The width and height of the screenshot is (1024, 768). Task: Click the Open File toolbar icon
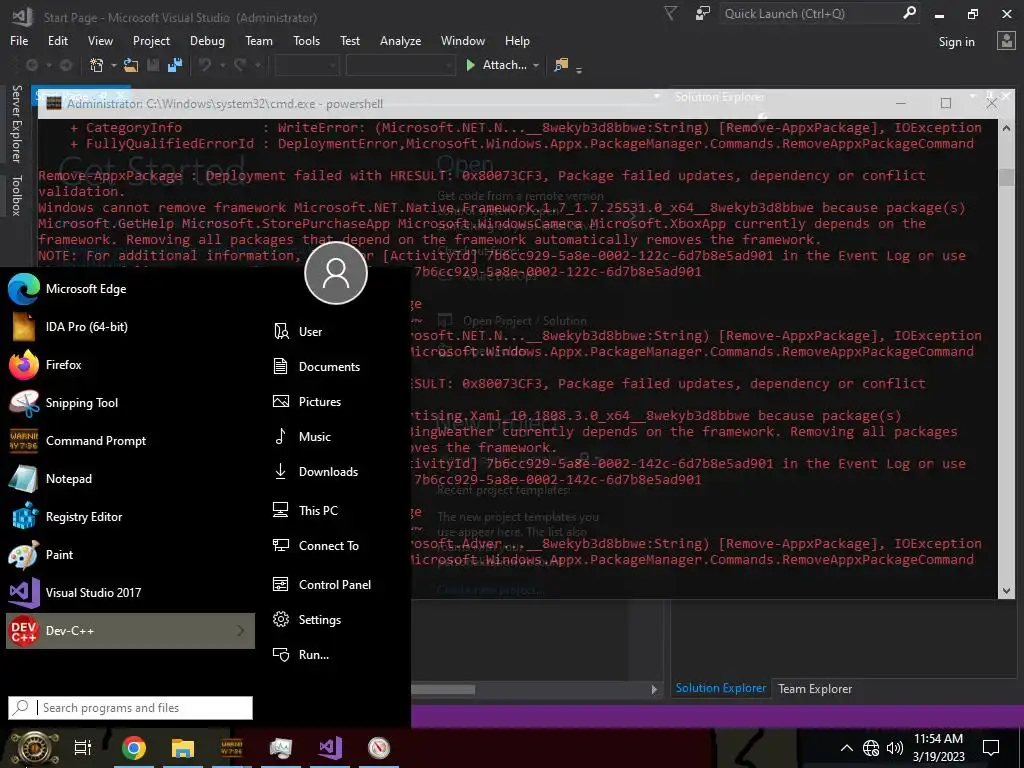coord(131,65)
